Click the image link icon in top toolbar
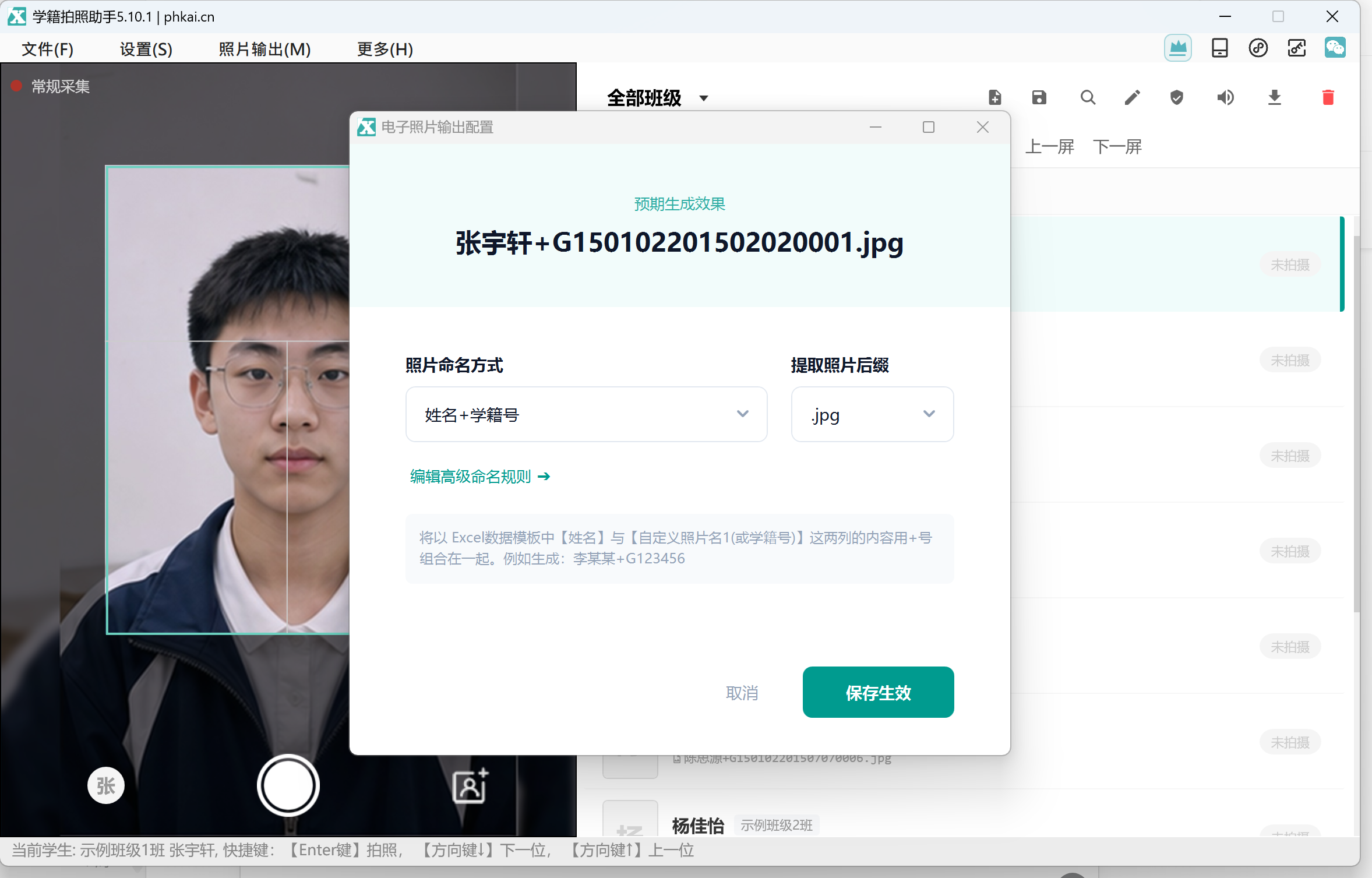The width and height of the screenshot is (1372, 878). [1296, 48]
